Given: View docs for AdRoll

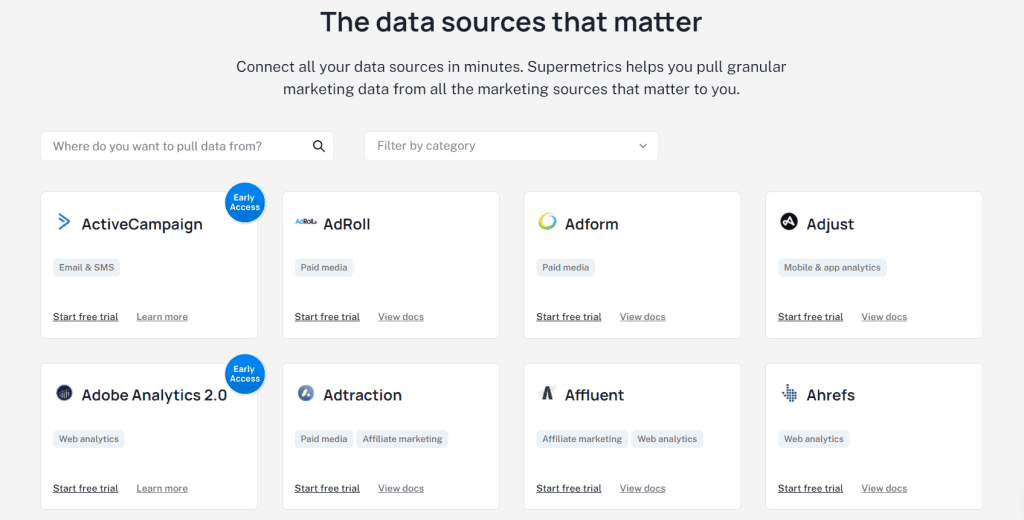Looking at the screenshot, I should click(x=401, y=317).
